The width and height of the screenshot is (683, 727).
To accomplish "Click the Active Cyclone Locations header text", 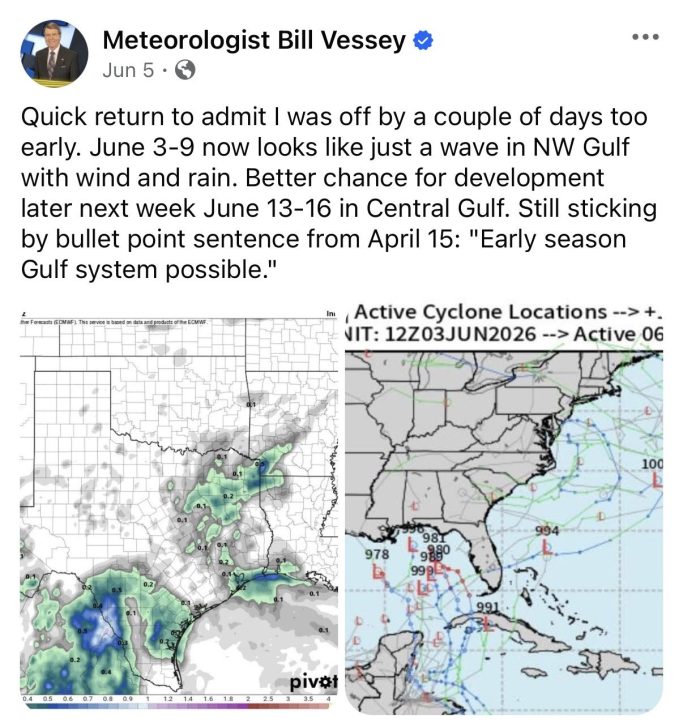I will 481,312.
